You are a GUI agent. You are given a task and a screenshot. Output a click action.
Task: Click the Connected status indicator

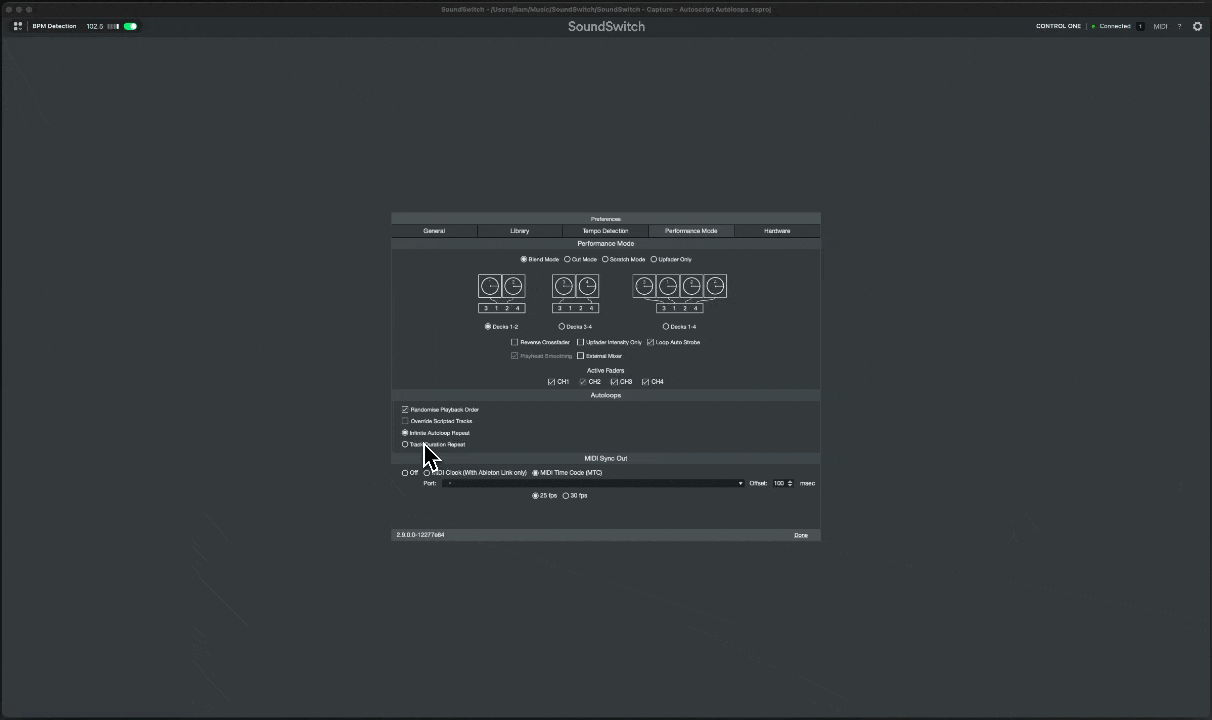point(1111,26)
